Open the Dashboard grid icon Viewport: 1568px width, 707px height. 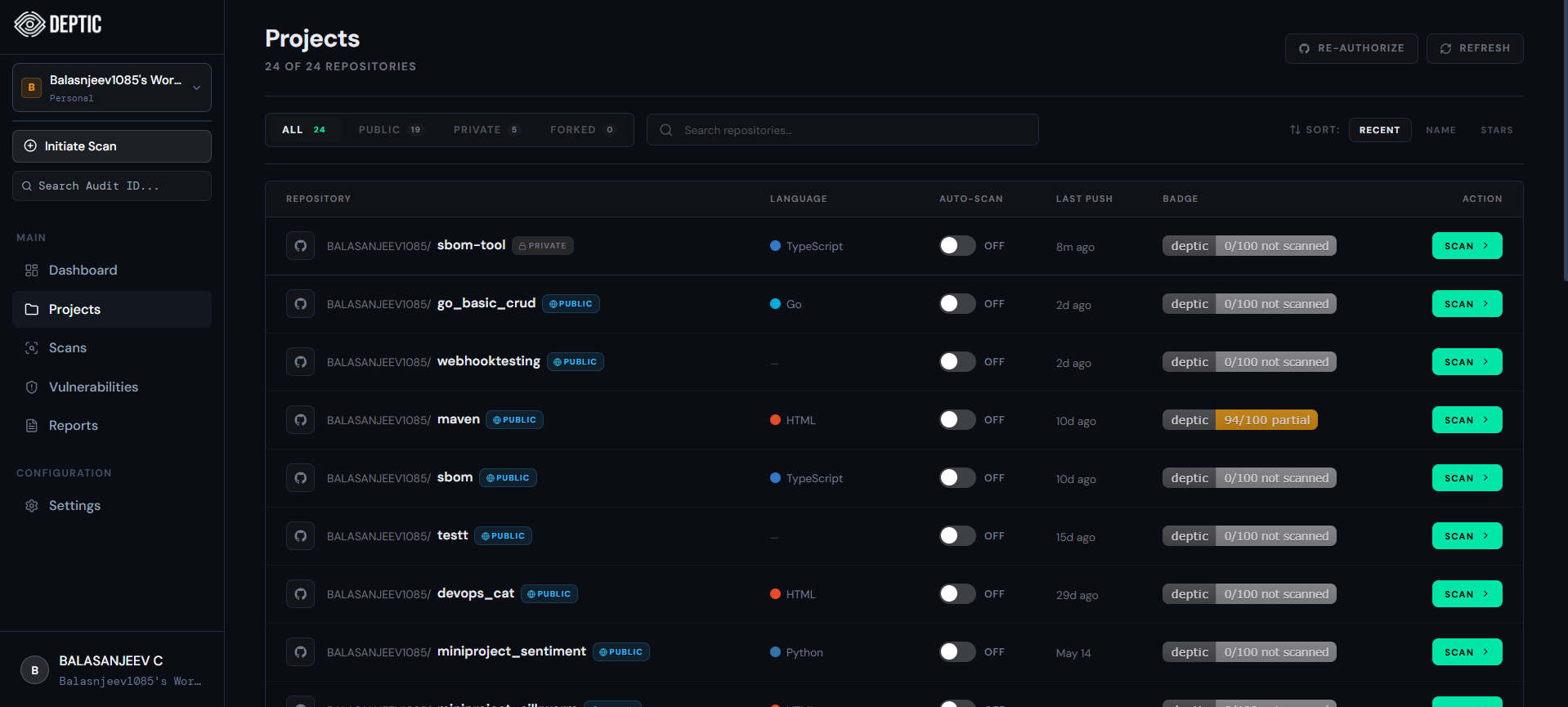[32, 271]
